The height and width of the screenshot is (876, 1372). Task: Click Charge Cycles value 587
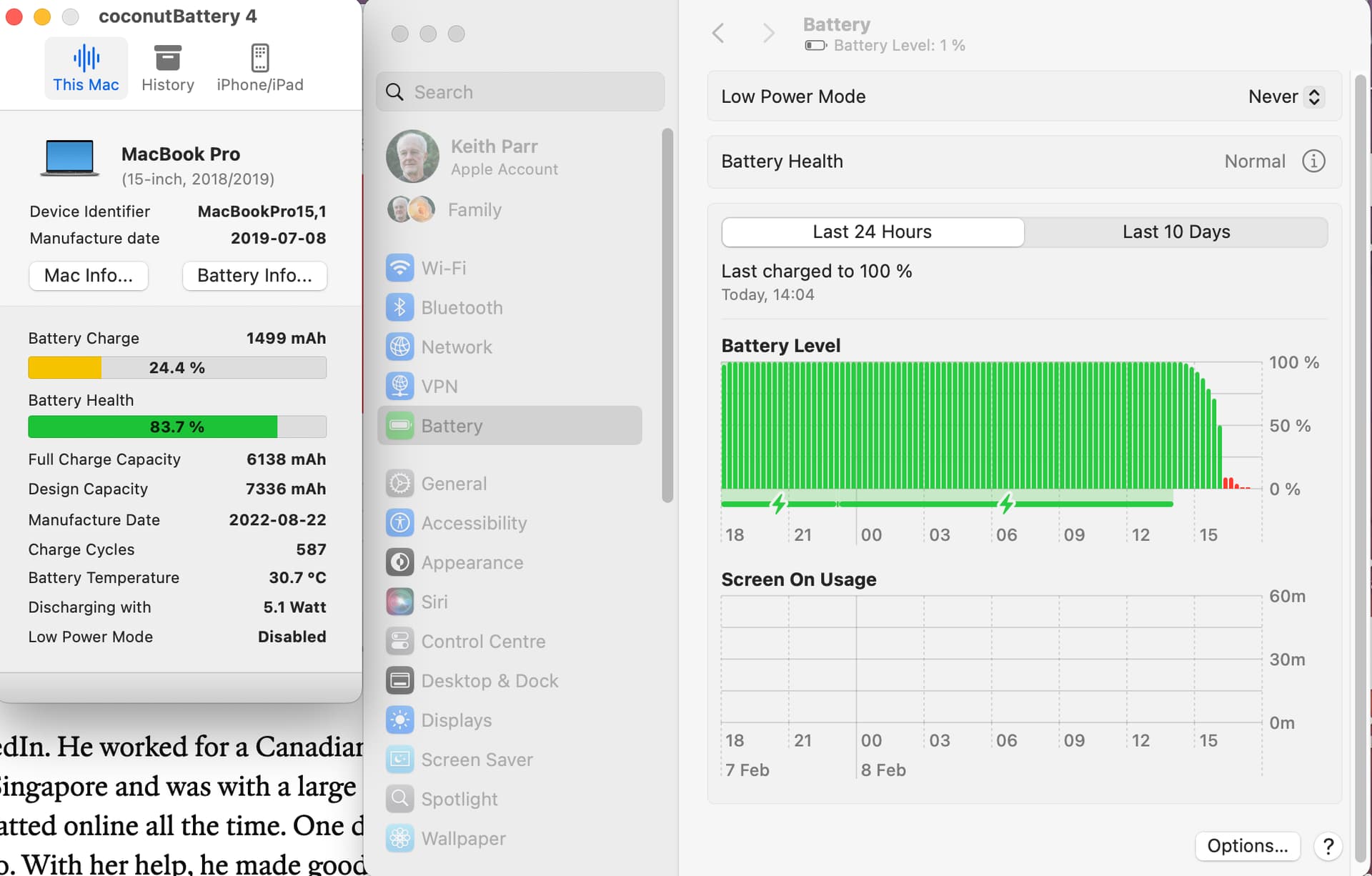(311, 549)
